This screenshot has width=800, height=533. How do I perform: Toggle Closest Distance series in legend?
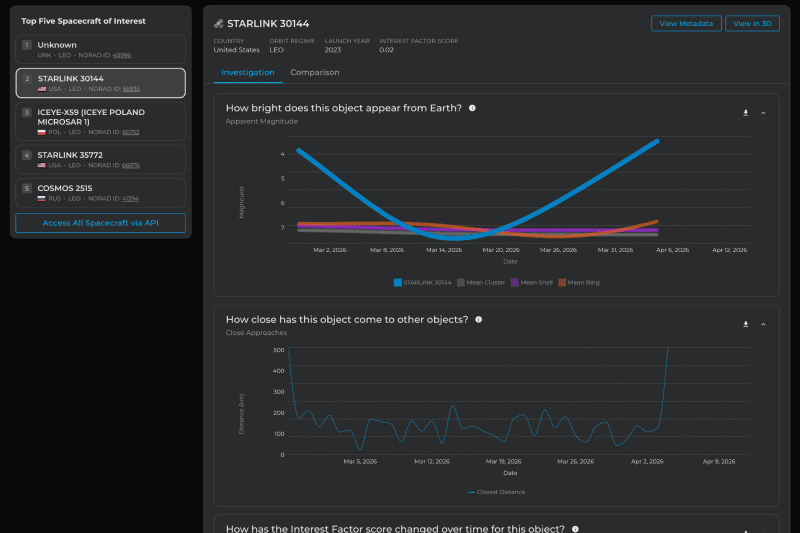496,492
